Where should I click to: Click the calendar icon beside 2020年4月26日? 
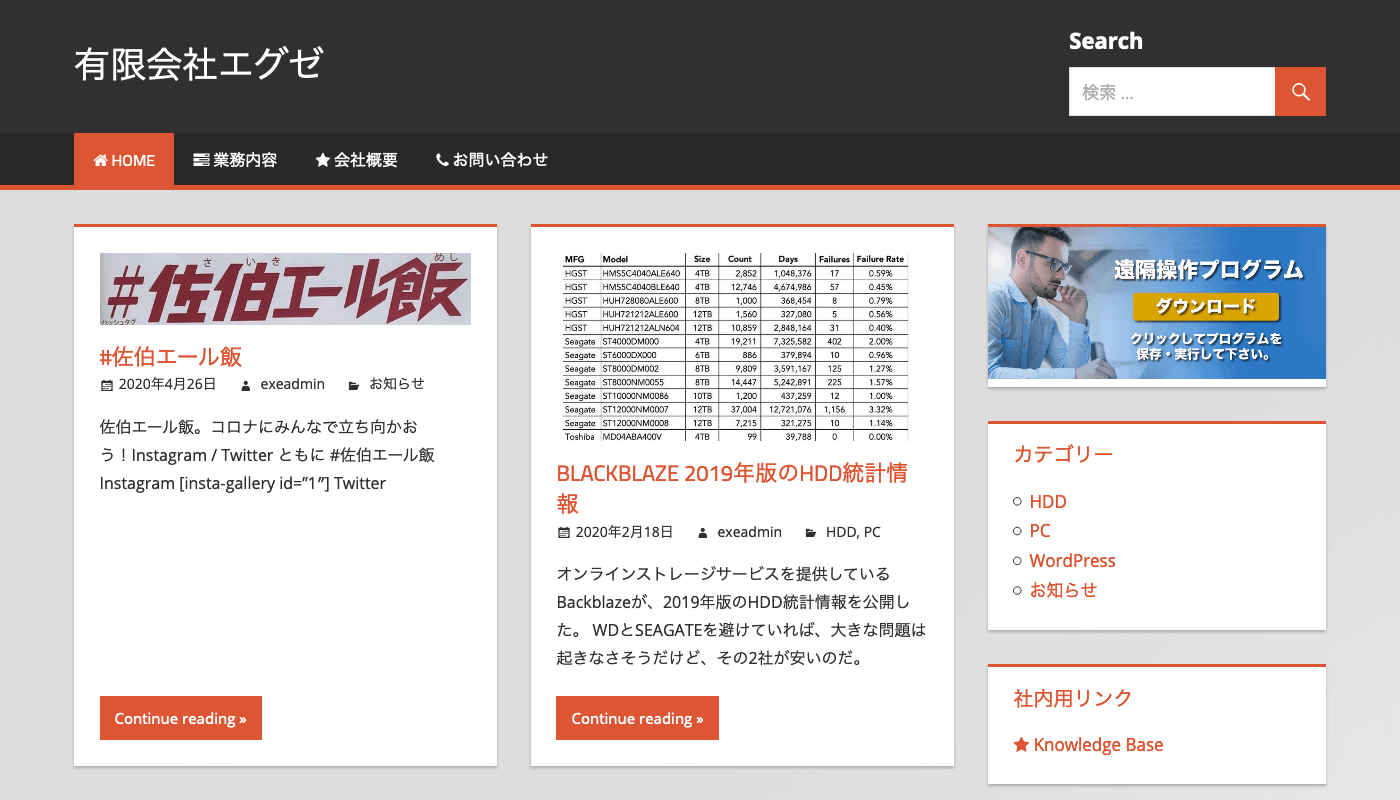pyautogui.click(x=106, y=385)
